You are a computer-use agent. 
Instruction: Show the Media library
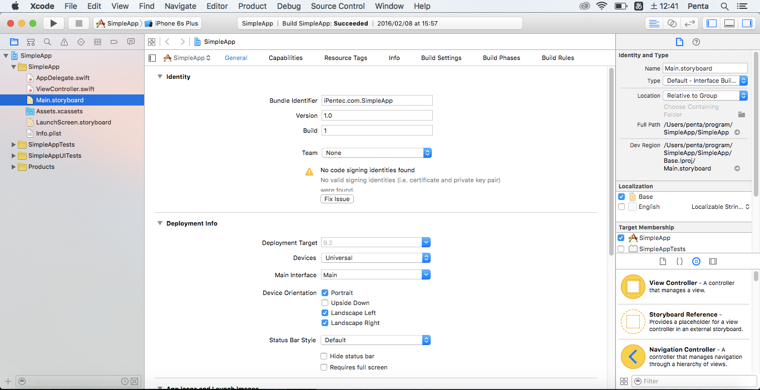coord(712,262)
